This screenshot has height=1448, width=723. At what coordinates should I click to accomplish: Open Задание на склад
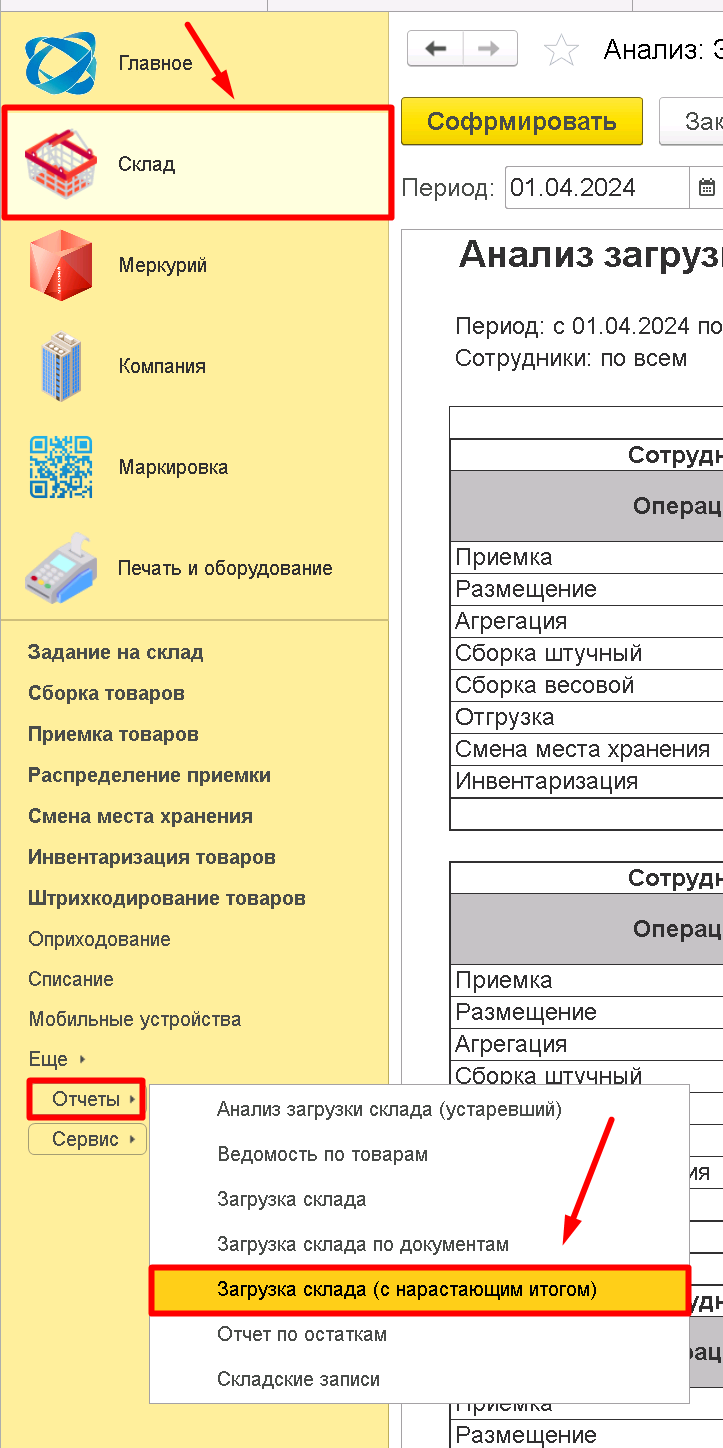116,652
